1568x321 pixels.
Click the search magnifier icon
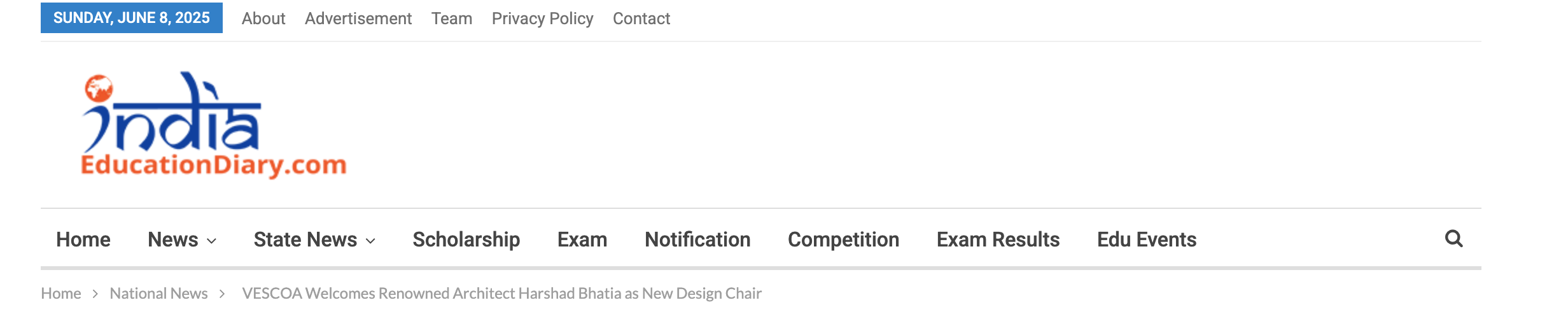point(1453,239)
